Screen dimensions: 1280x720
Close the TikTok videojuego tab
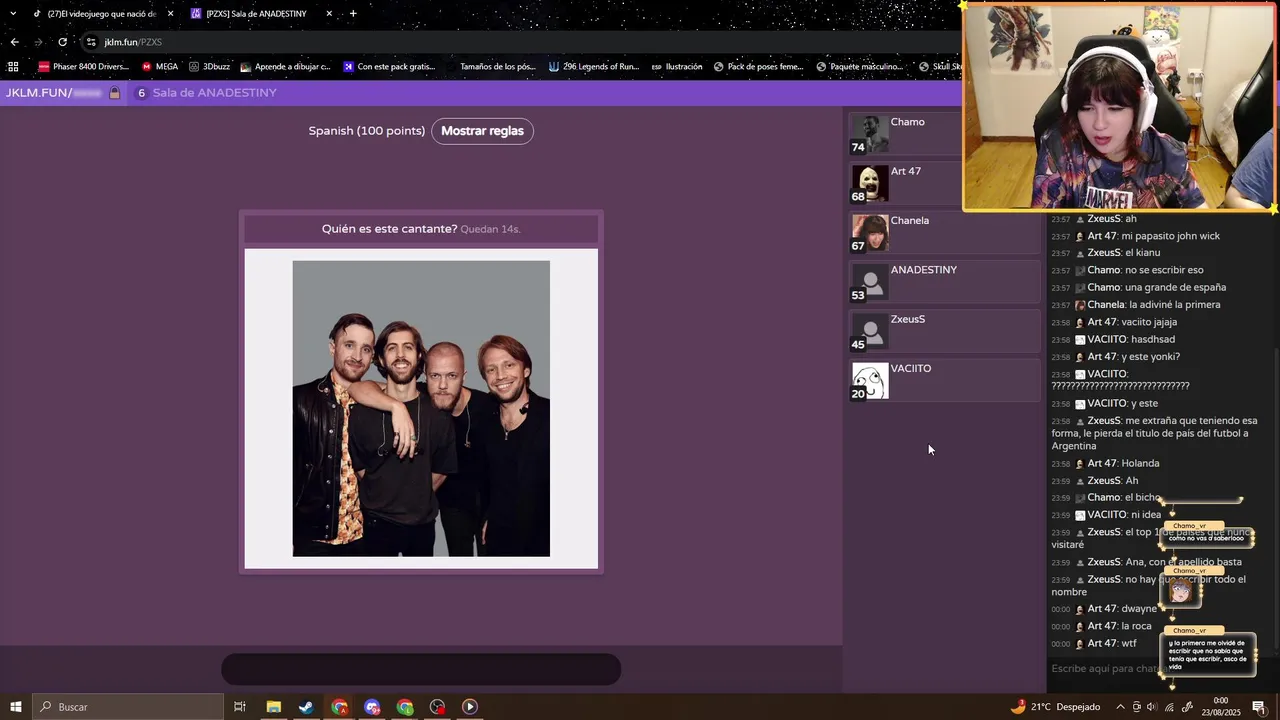(x=170, y=14)
